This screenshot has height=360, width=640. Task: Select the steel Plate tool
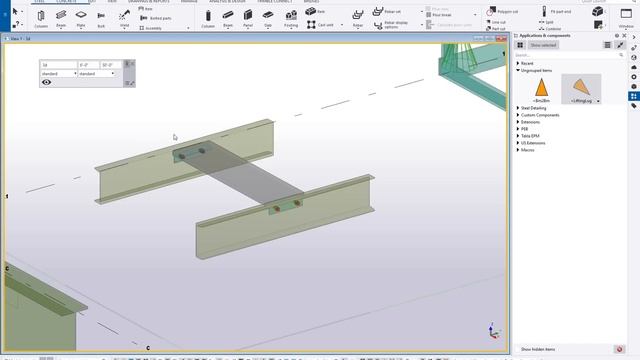pyautogui.click(x=81, y=19)
